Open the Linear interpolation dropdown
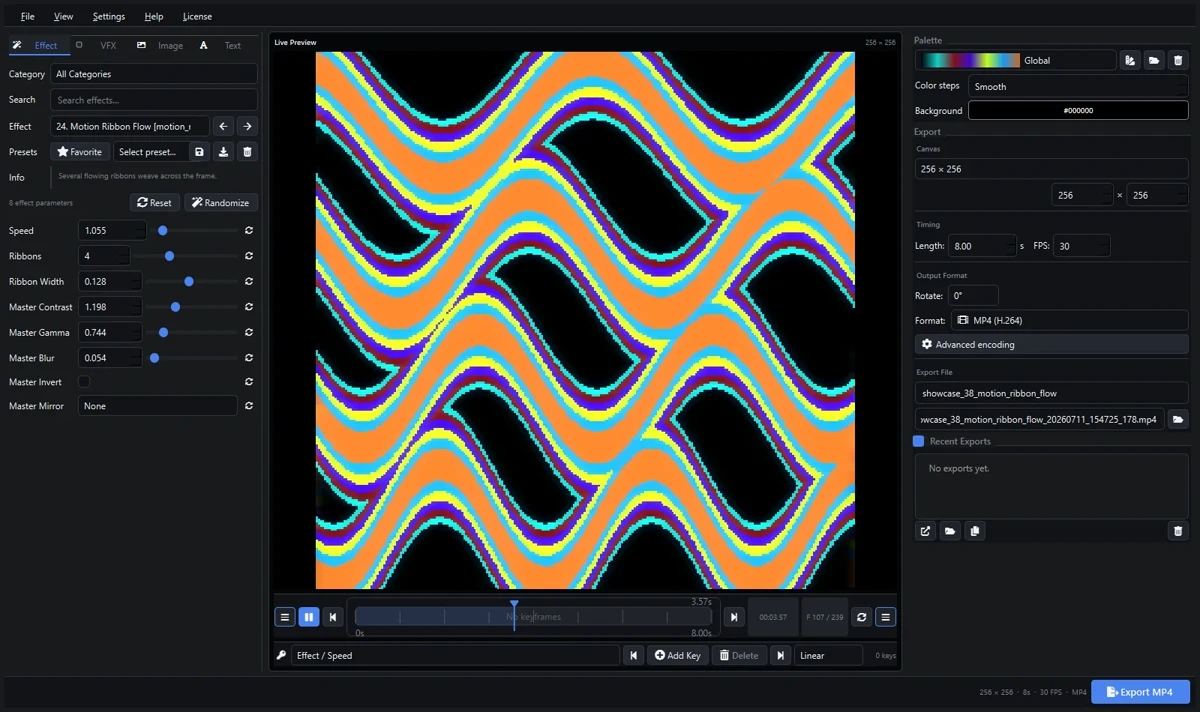Screen dimensions: 1200x712 tap(829, 655)
